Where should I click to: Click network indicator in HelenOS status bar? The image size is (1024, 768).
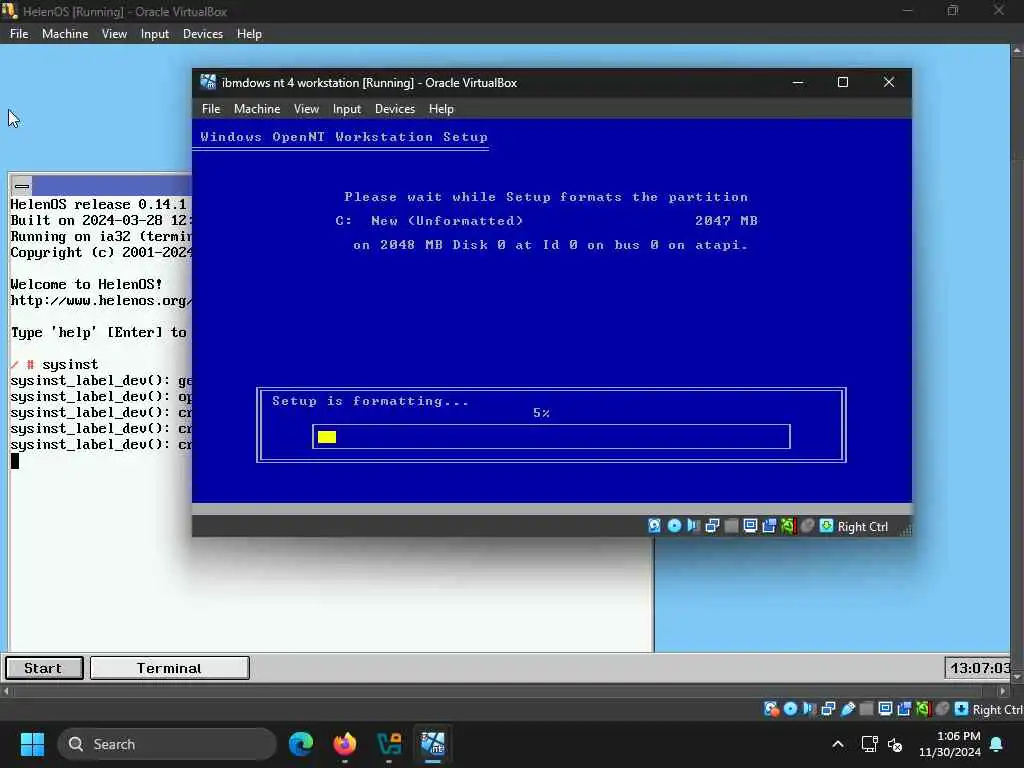pyautogui.click(x=828, y=709)
